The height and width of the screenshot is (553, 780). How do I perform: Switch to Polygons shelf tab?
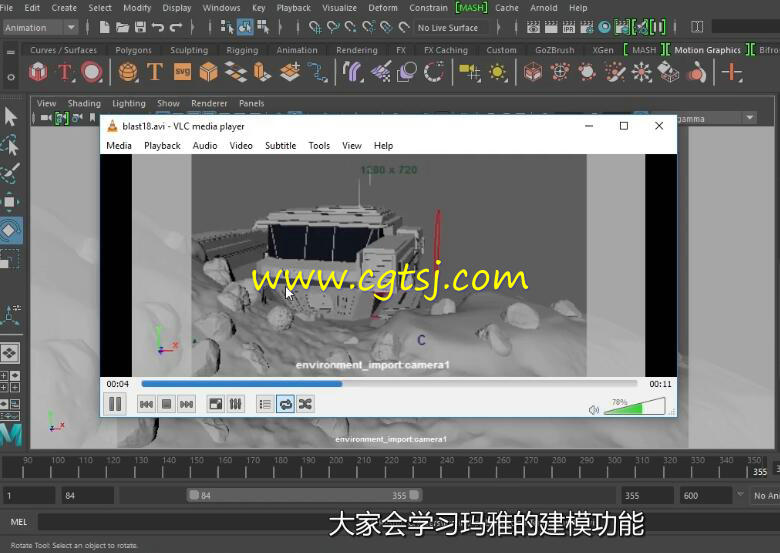133,50
